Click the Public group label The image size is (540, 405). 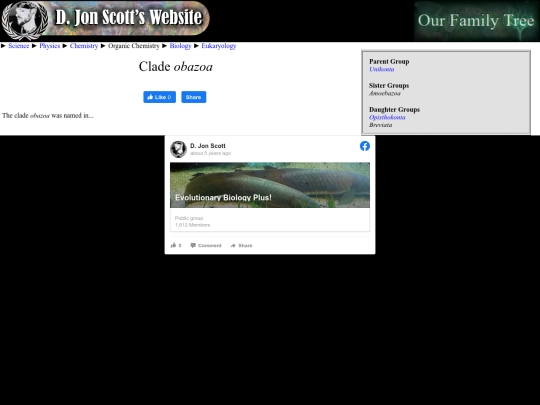click(x=189, y=218)
